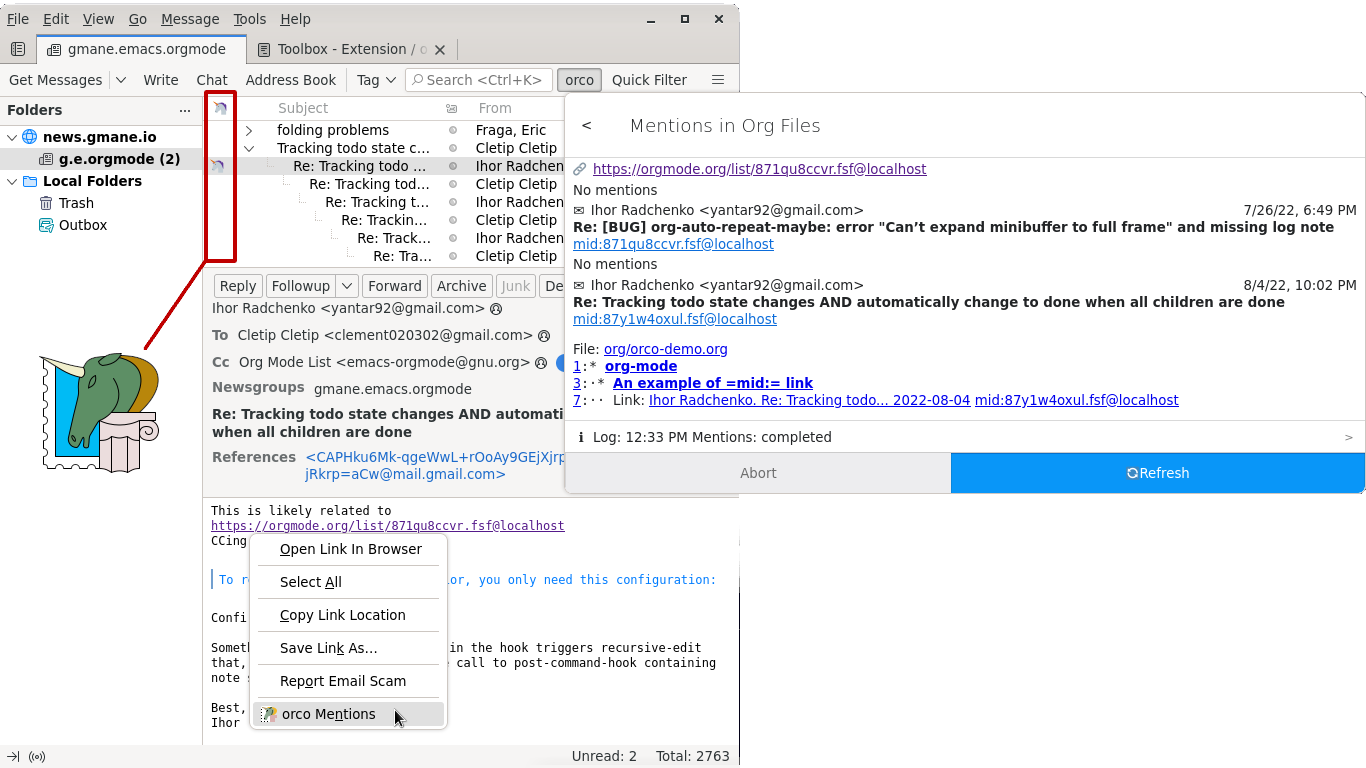The height and width of the screenshot is (768, 1366).
Task: Open mid:87y1w4oxul.fsf@localhost link under second message
Action: point(675,319)
